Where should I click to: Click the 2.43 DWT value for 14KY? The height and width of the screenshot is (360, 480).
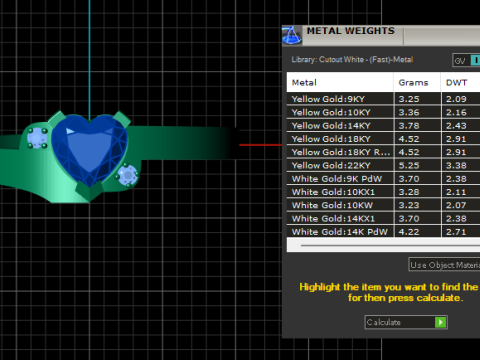coord(456,126)
